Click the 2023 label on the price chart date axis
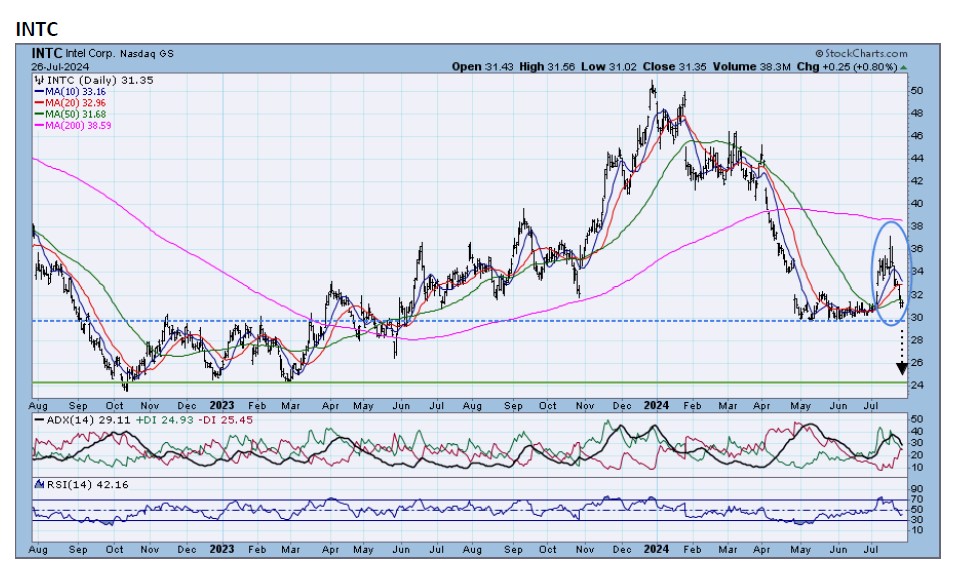The width and height of the screenshot is (968, 574). tap(222, 406)
